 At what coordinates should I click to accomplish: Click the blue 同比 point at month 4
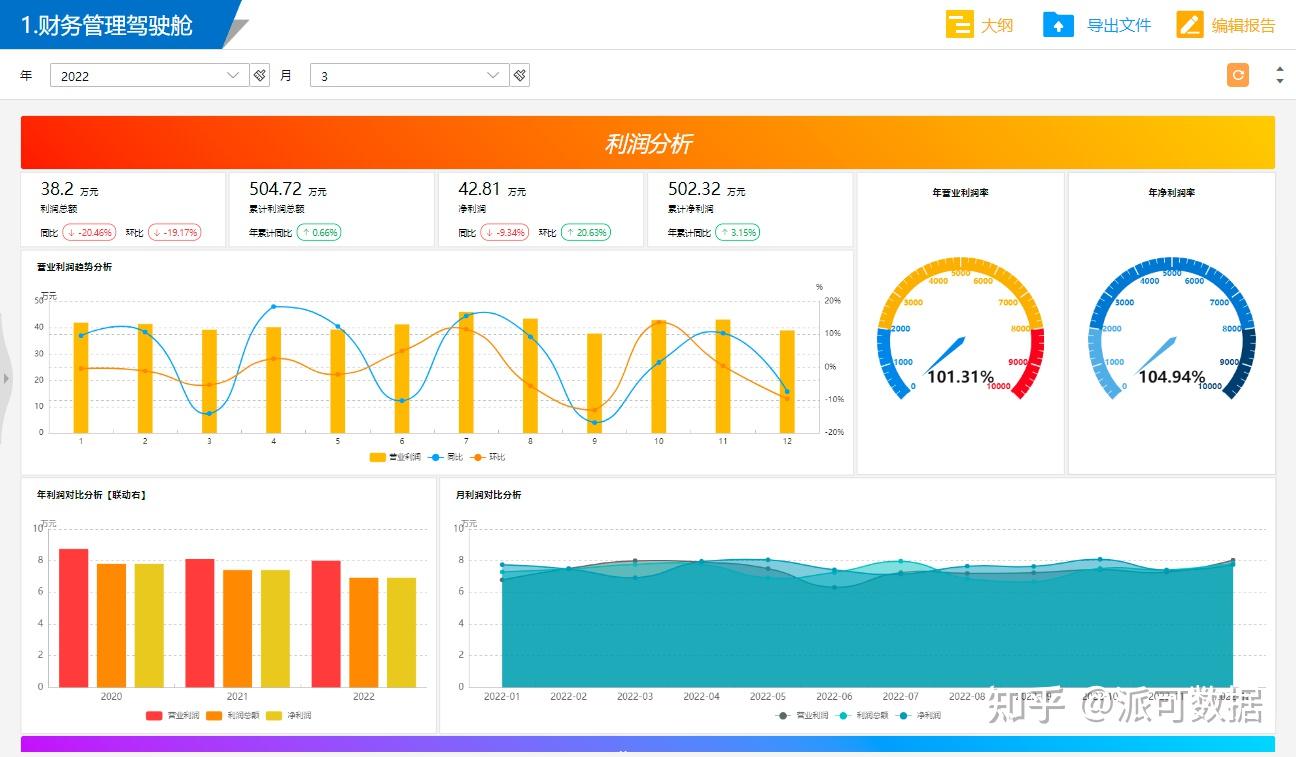(273, 307)
